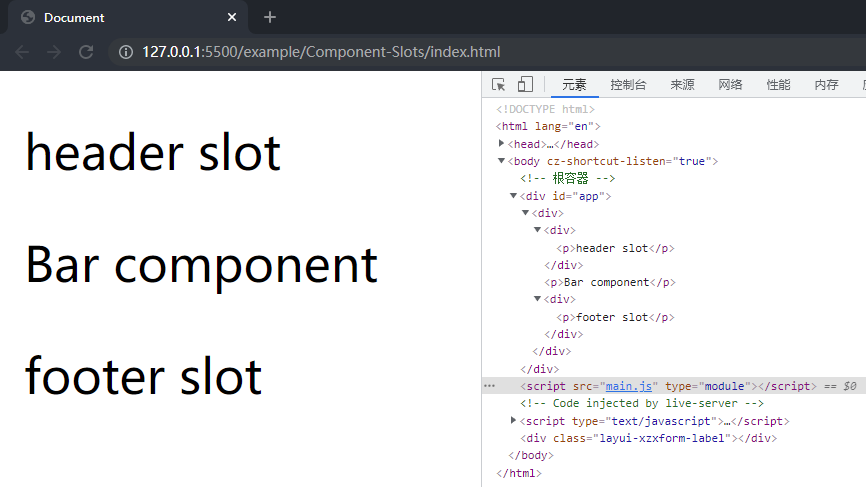Toggle the device toolbar icon
This screenshot has height=487, width=866.
(525, 84)
